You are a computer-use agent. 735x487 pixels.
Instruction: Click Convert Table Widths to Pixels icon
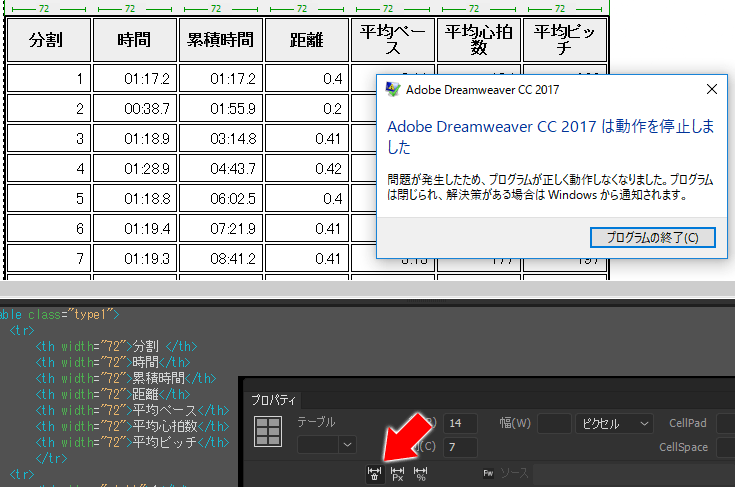[397, 474]
